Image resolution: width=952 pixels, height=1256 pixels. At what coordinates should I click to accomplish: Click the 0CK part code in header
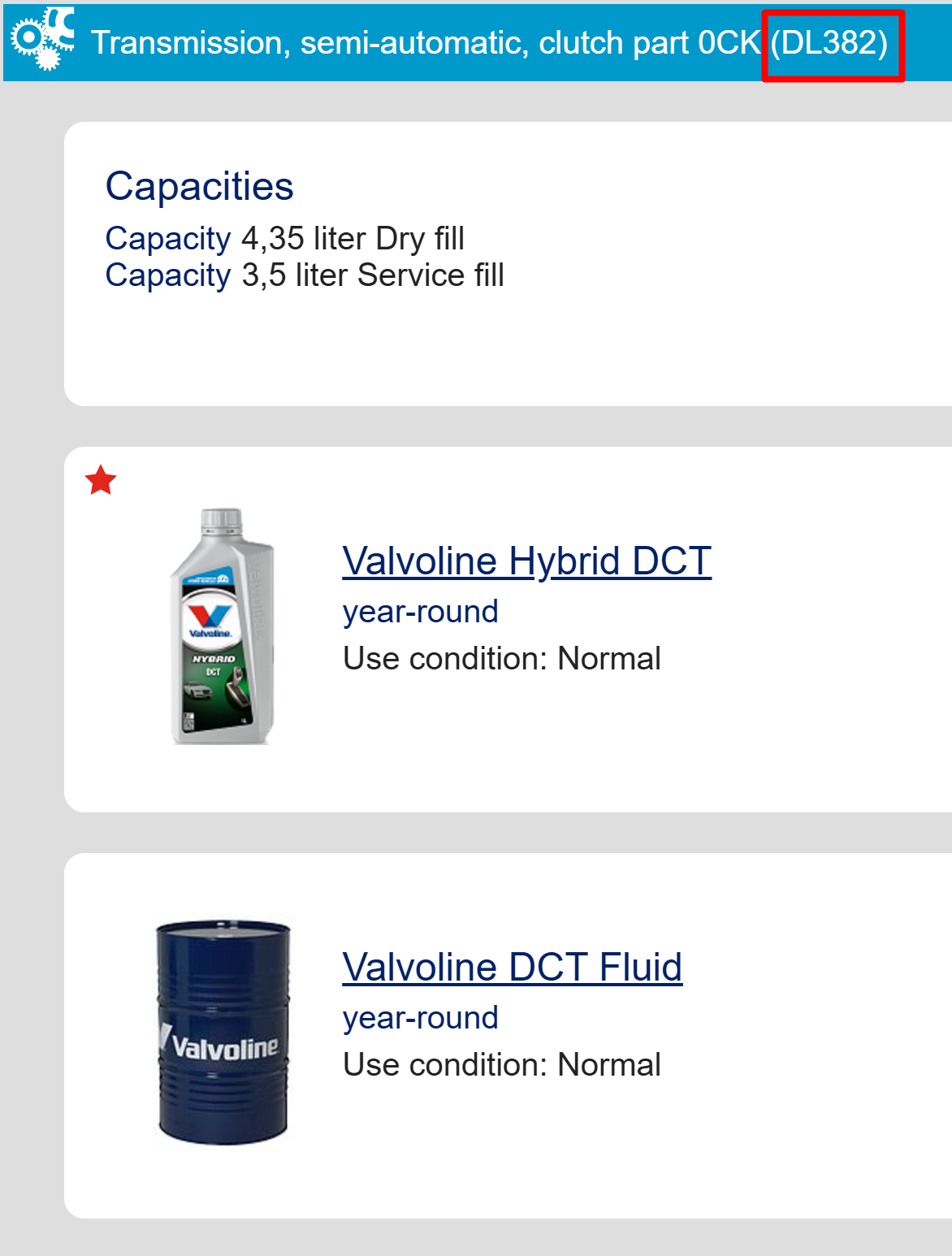729,42
